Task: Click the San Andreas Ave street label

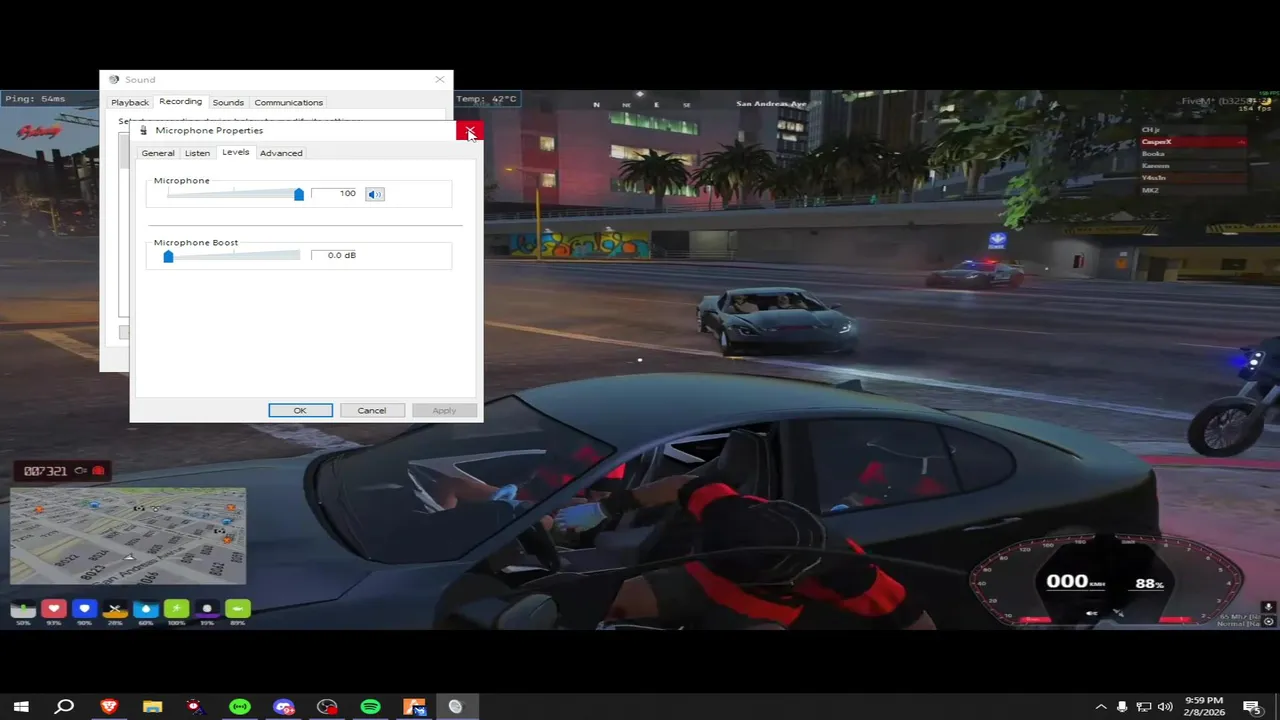Action: pyautogui.click(x=771, y=104)
